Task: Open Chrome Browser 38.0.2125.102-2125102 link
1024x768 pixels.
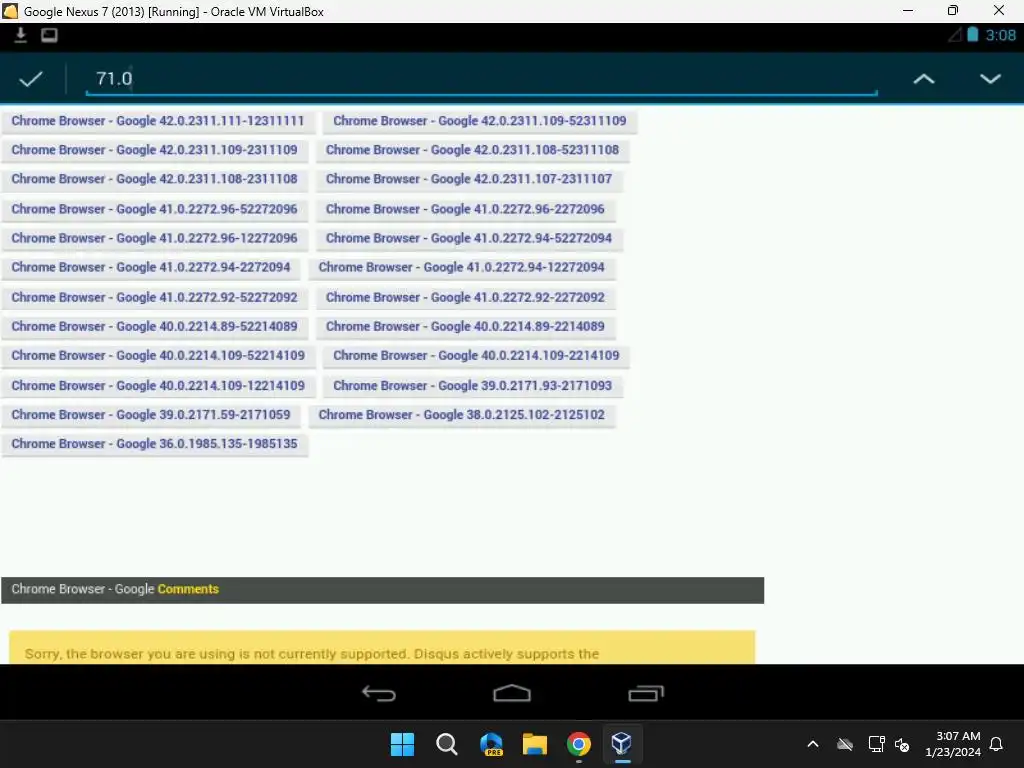Action: click(462, 415)
